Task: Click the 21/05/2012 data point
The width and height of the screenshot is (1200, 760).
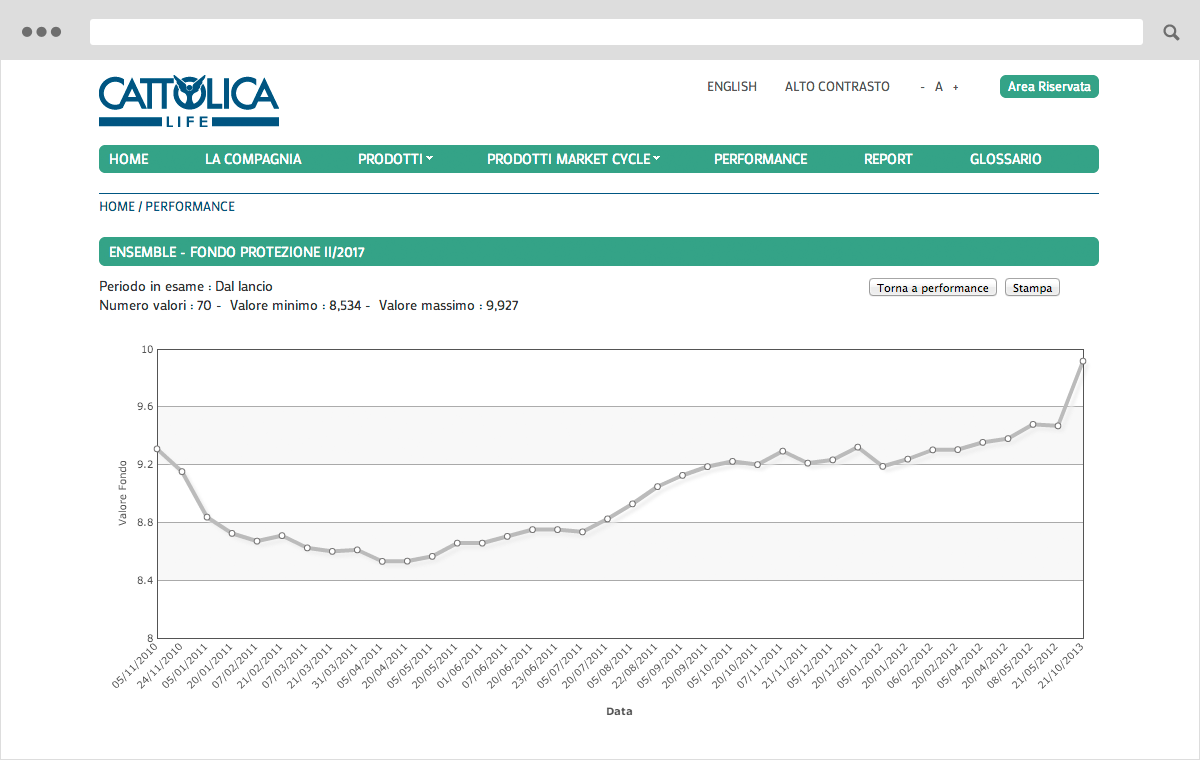Action: coord(1058,426)
